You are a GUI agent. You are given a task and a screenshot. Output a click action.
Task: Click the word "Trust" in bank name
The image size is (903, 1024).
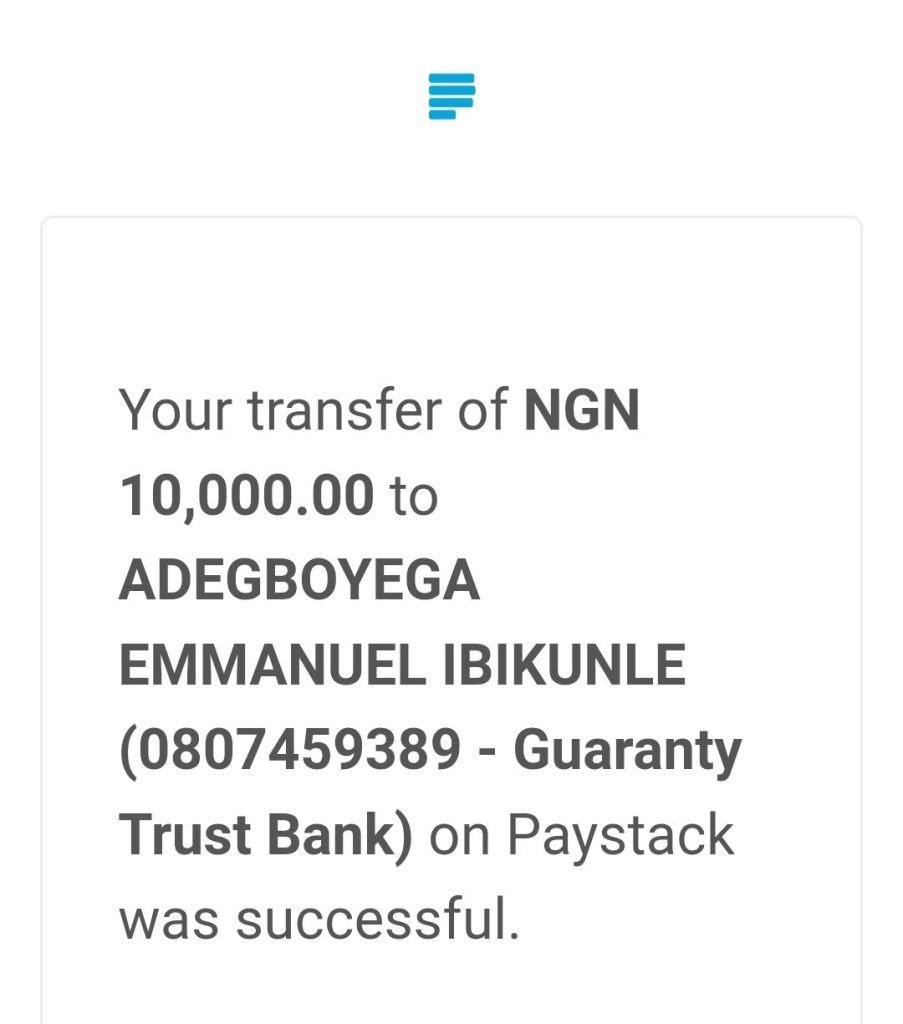[x=185, y=834]
